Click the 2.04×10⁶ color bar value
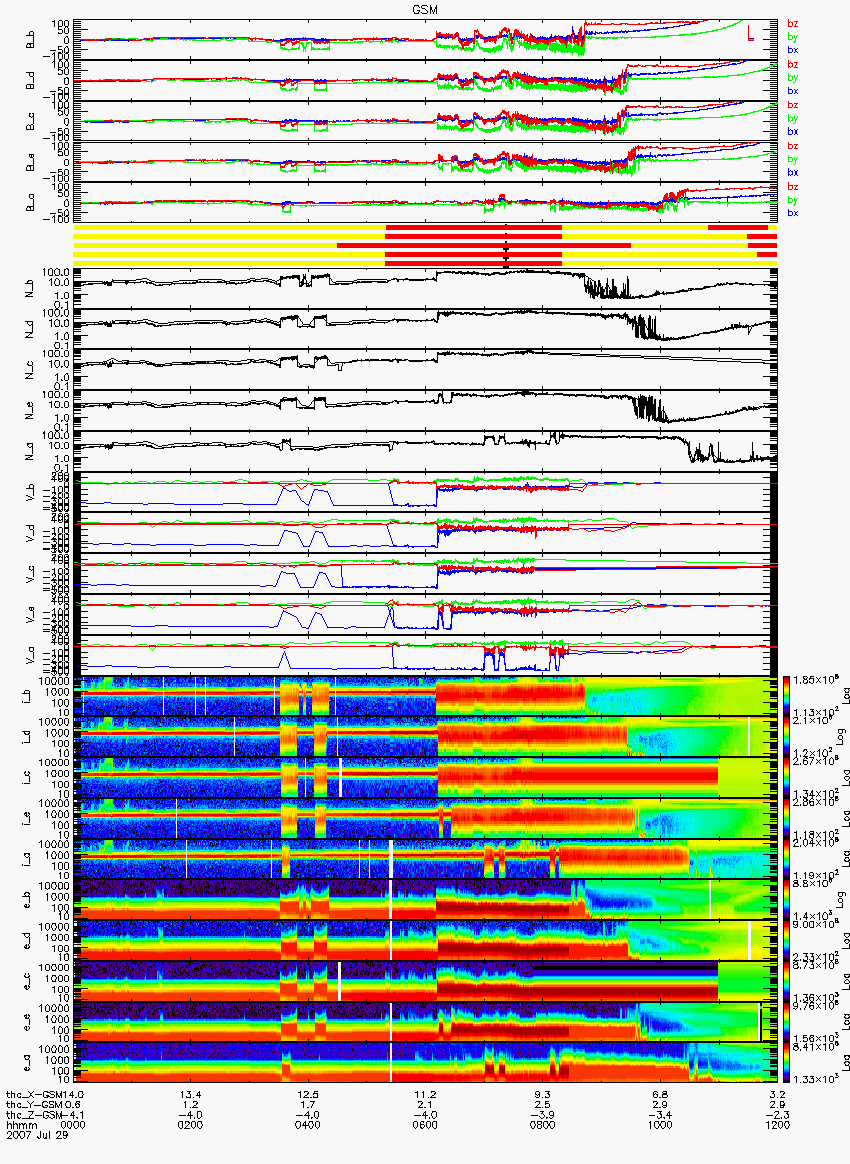The image size is (850, 1164). coord(814,843)
